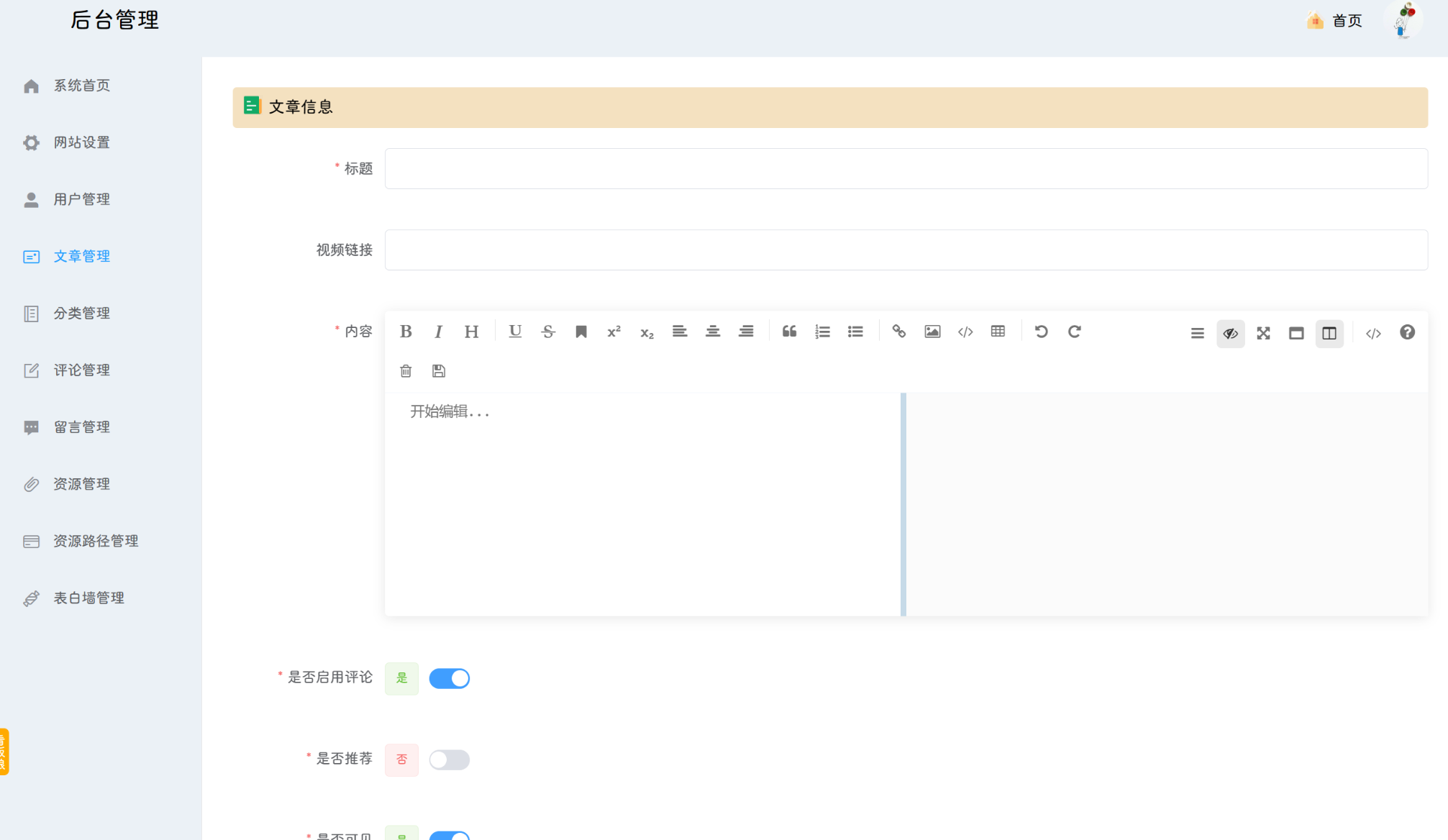Toggle single-pane reading mode icon
Screen dimensions: 1448x840
1296,333
